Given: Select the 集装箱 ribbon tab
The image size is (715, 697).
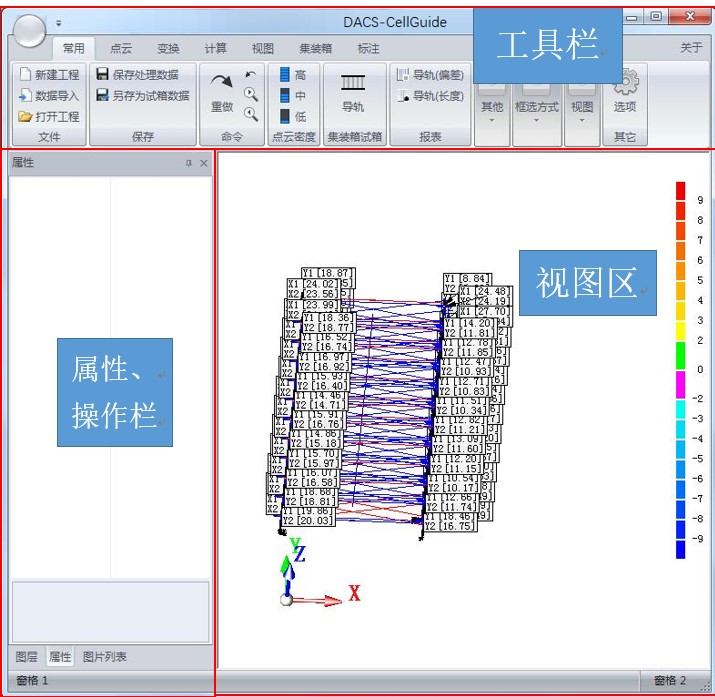Looking at the screenshot, I should click(x=316, y=48).
